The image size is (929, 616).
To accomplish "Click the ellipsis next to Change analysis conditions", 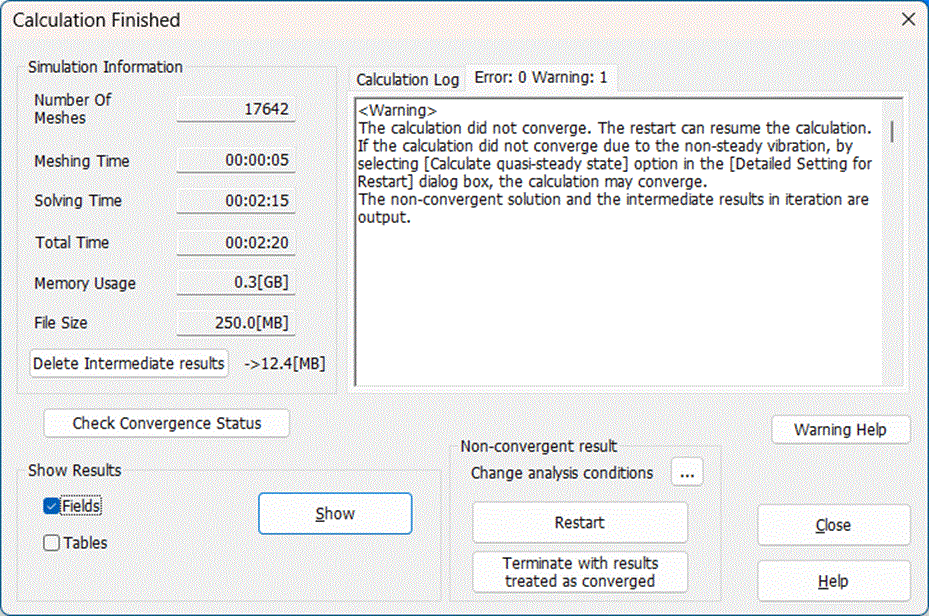I will click(x=686, y=473).
